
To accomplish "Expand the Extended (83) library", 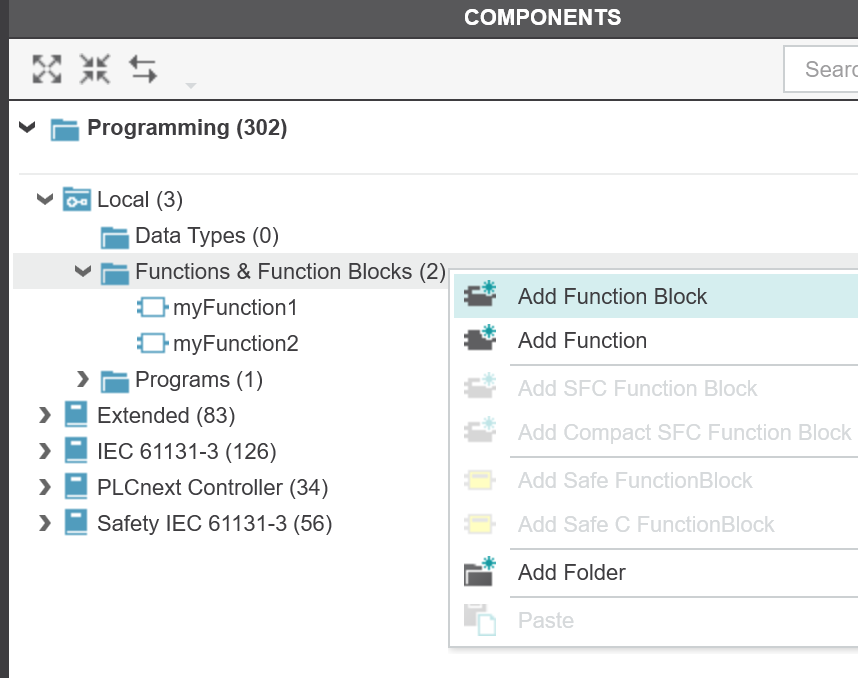I will click(45, 415).
